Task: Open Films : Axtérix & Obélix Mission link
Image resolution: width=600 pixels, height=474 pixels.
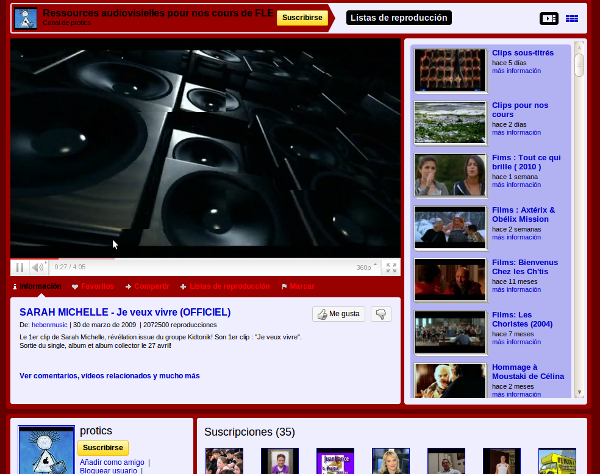Action: (x=523, y=215)
